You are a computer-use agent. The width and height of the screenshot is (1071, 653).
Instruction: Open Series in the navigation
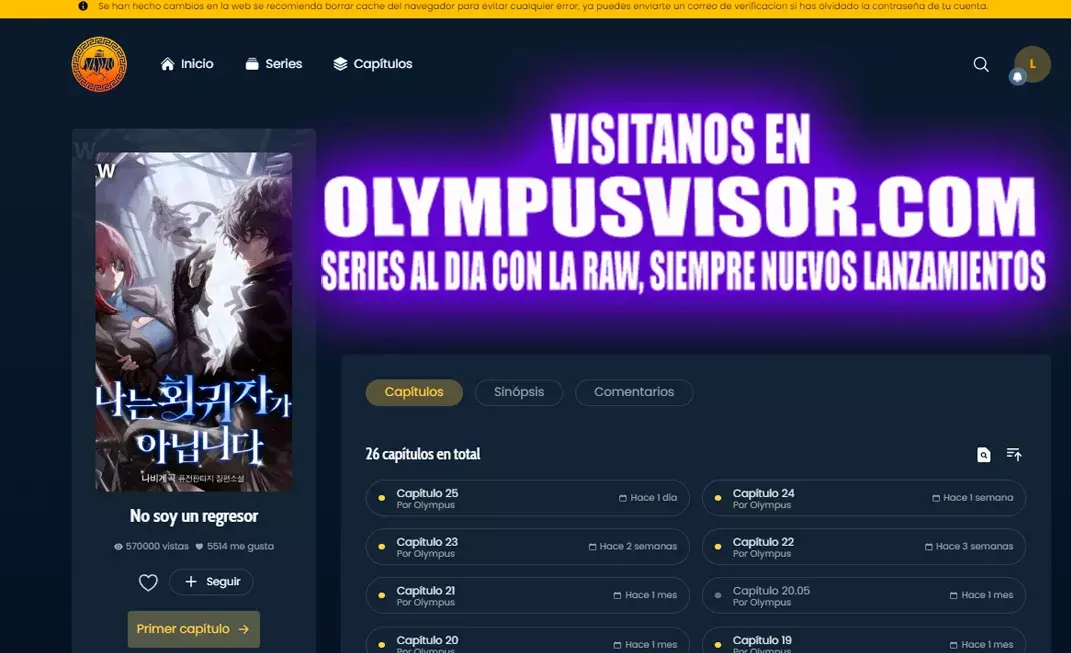point(274,64)
